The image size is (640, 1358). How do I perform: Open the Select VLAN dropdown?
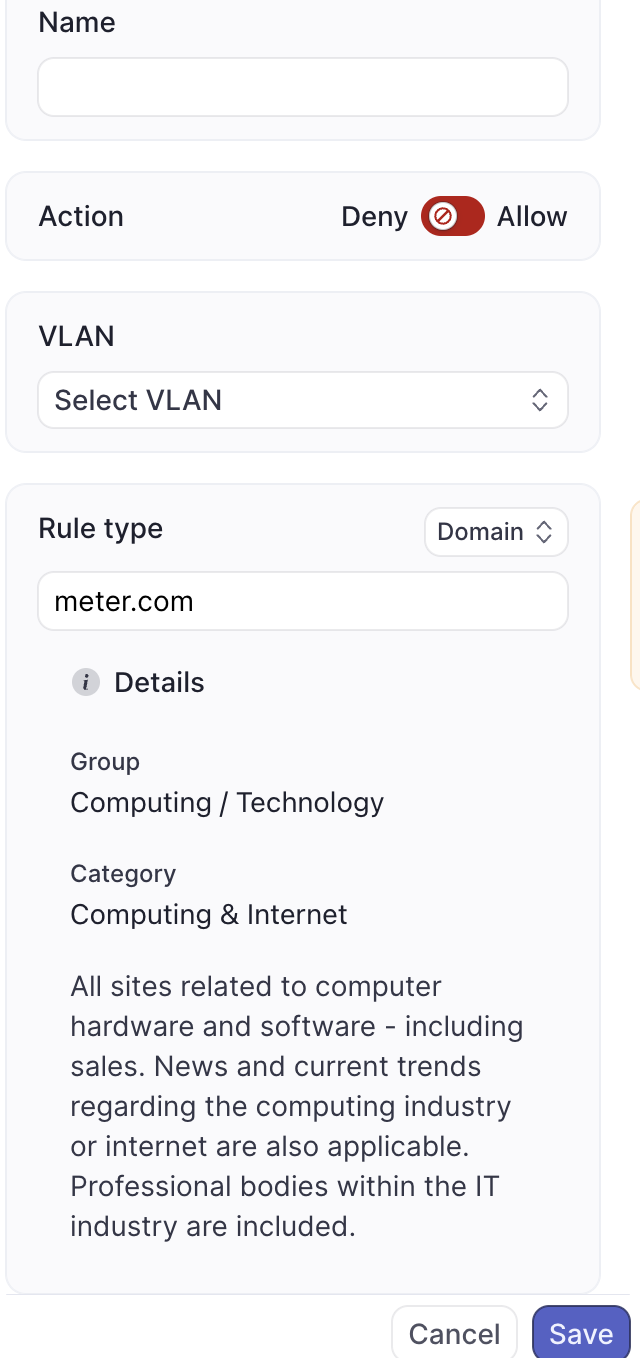[302, 400]
